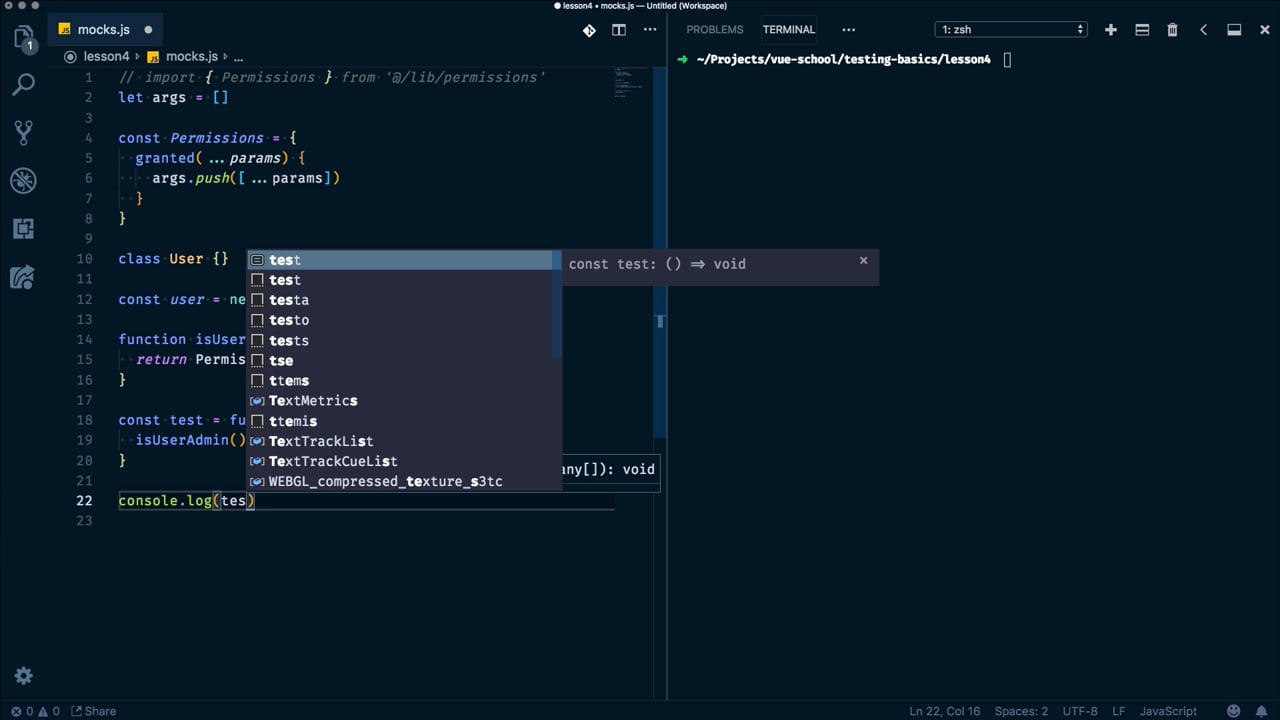
Task: Click on 'let args = []' code line
Action: 173,98
